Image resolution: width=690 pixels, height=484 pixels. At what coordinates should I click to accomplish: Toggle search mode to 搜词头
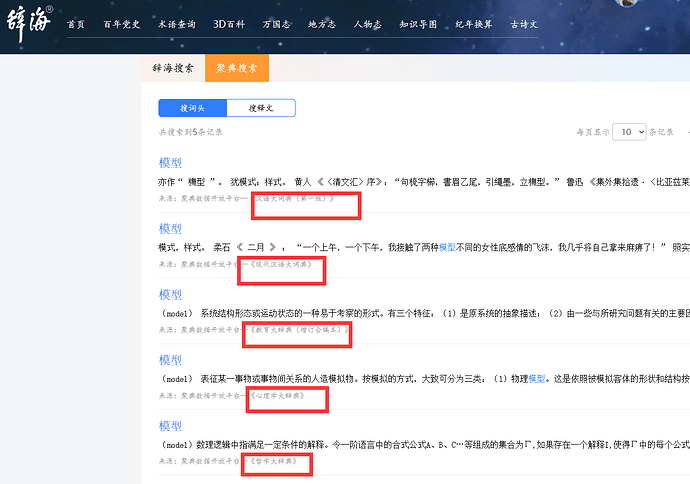pyautogui.click(x=192, y=108)
